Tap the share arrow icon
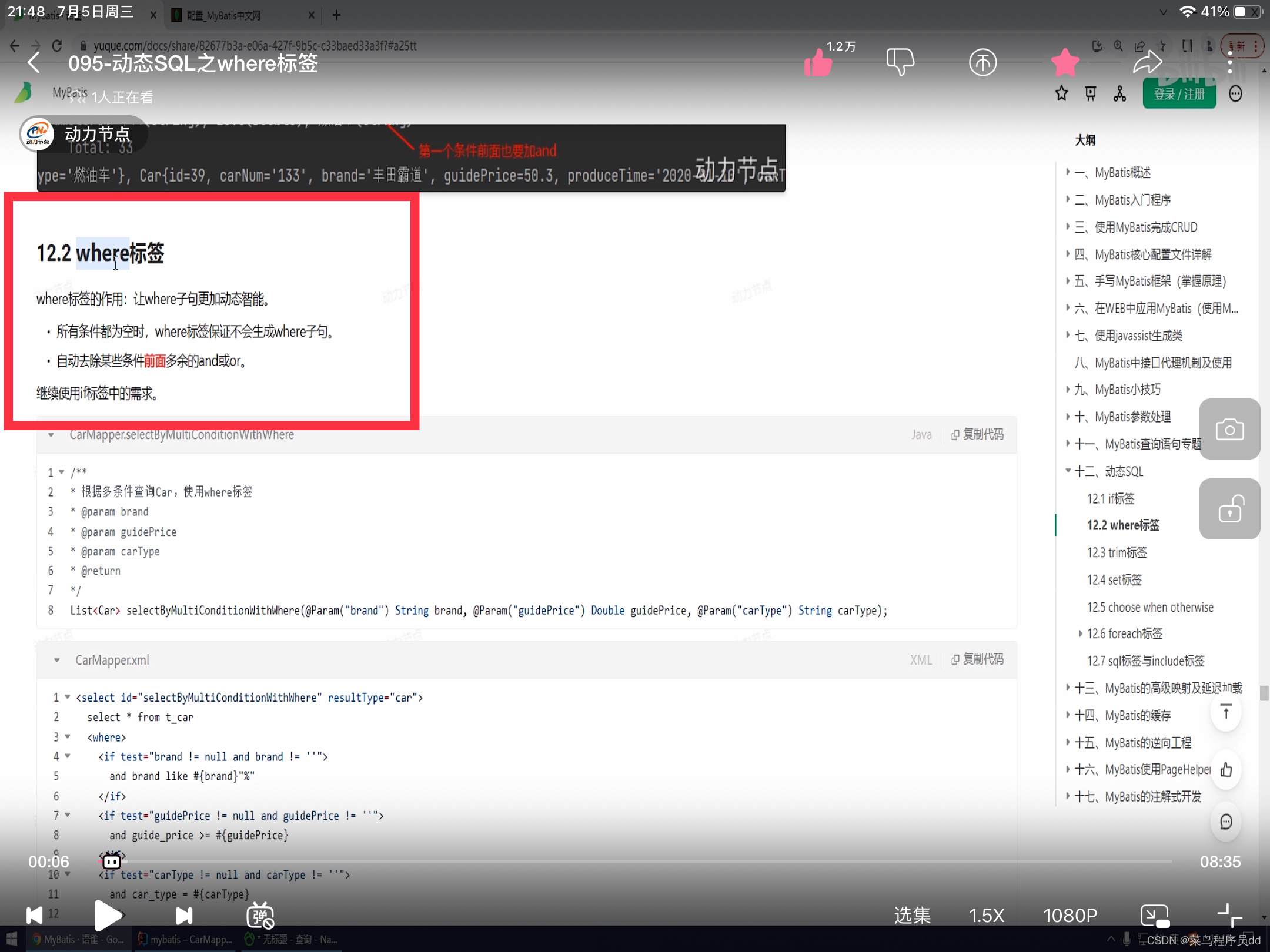The height and width of the screenshot is (952, 1270). (1147, 62)
